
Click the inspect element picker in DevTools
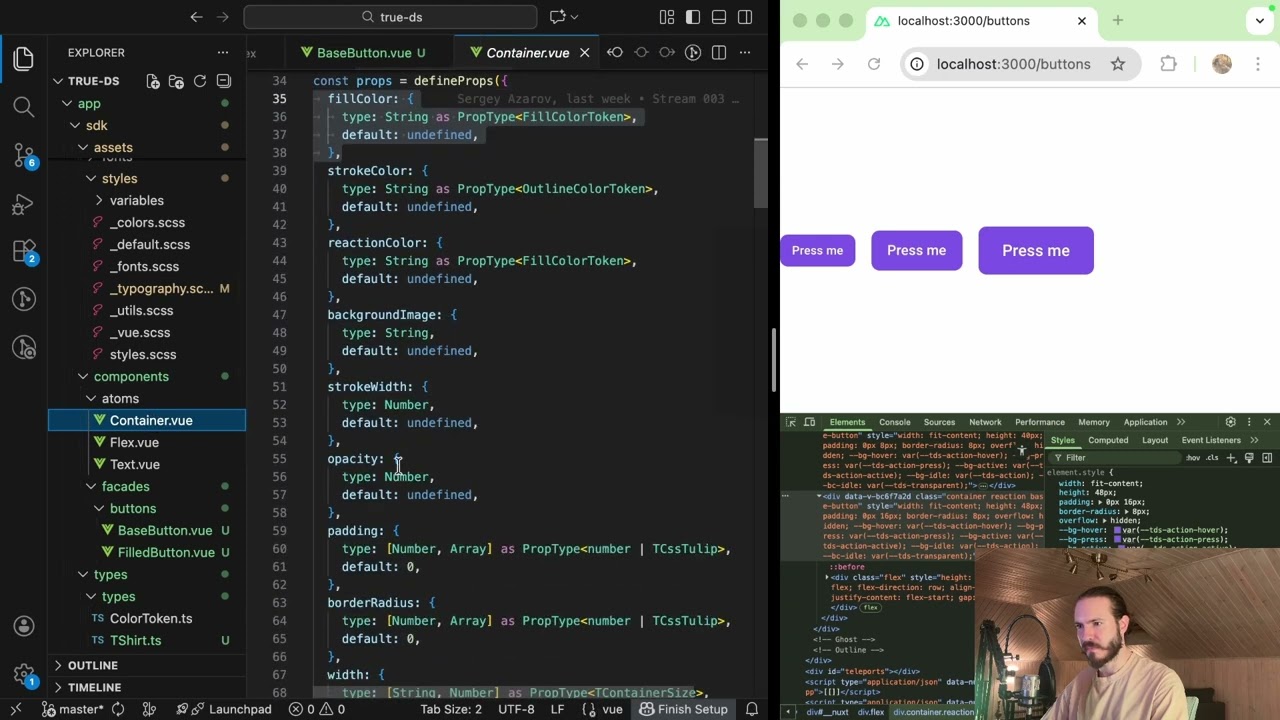[x=791, y=422]
